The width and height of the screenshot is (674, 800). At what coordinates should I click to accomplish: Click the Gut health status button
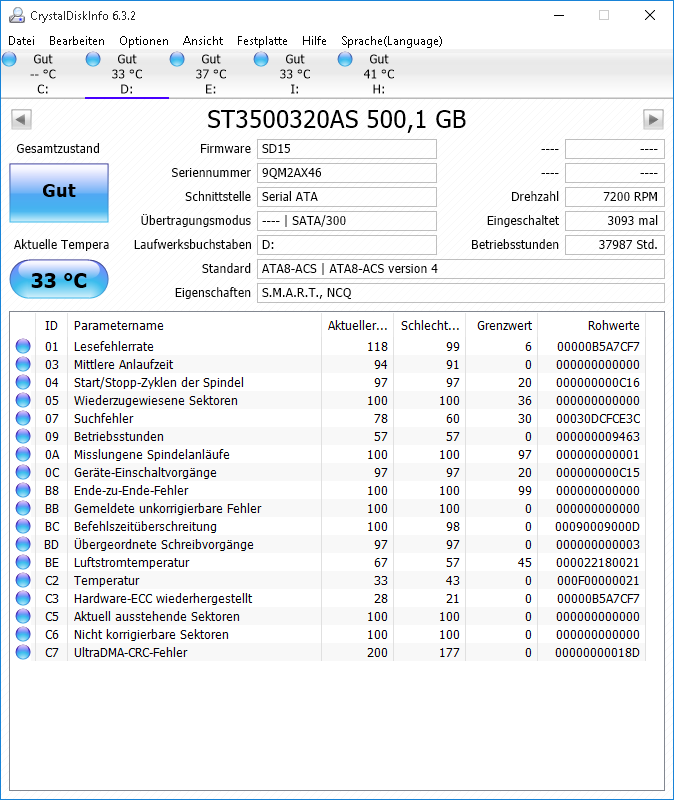[x=59, y=193]
